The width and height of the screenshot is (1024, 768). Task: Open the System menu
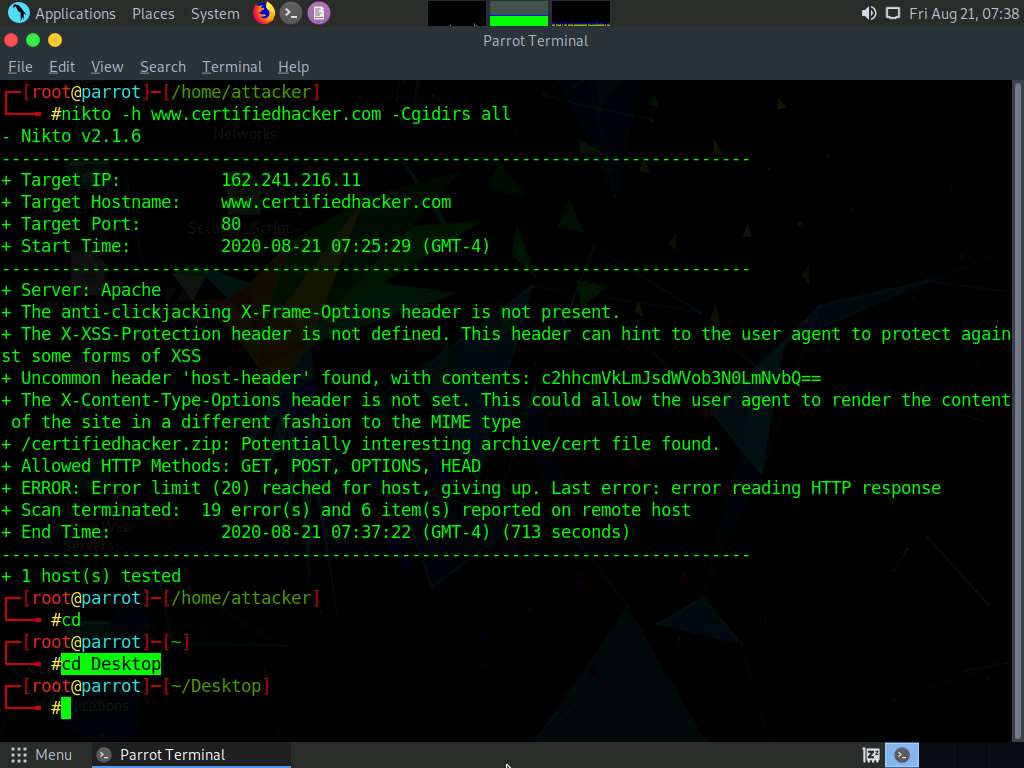[215, 14]
